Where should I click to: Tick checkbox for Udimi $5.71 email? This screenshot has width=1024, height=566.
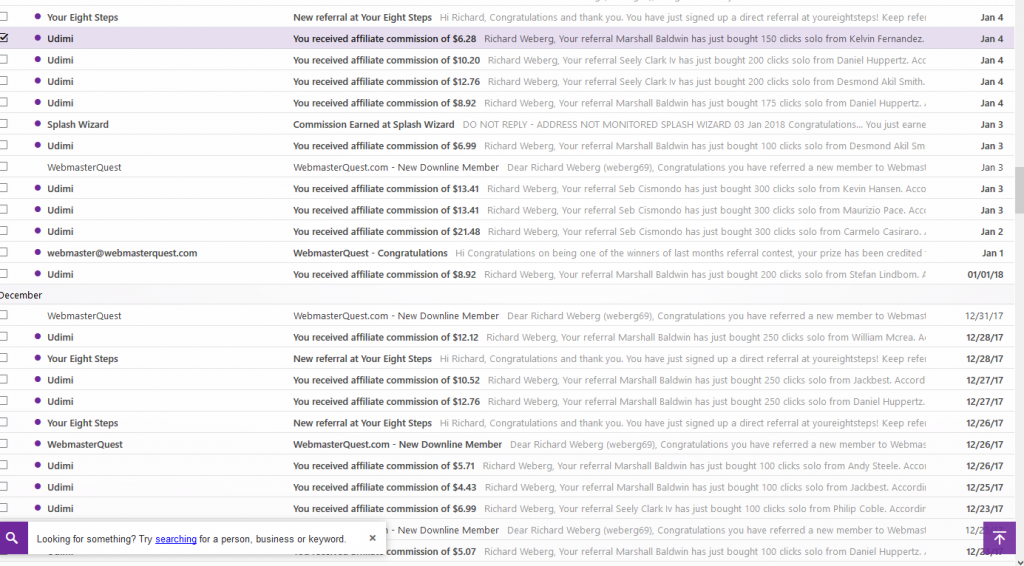point(4,465)
